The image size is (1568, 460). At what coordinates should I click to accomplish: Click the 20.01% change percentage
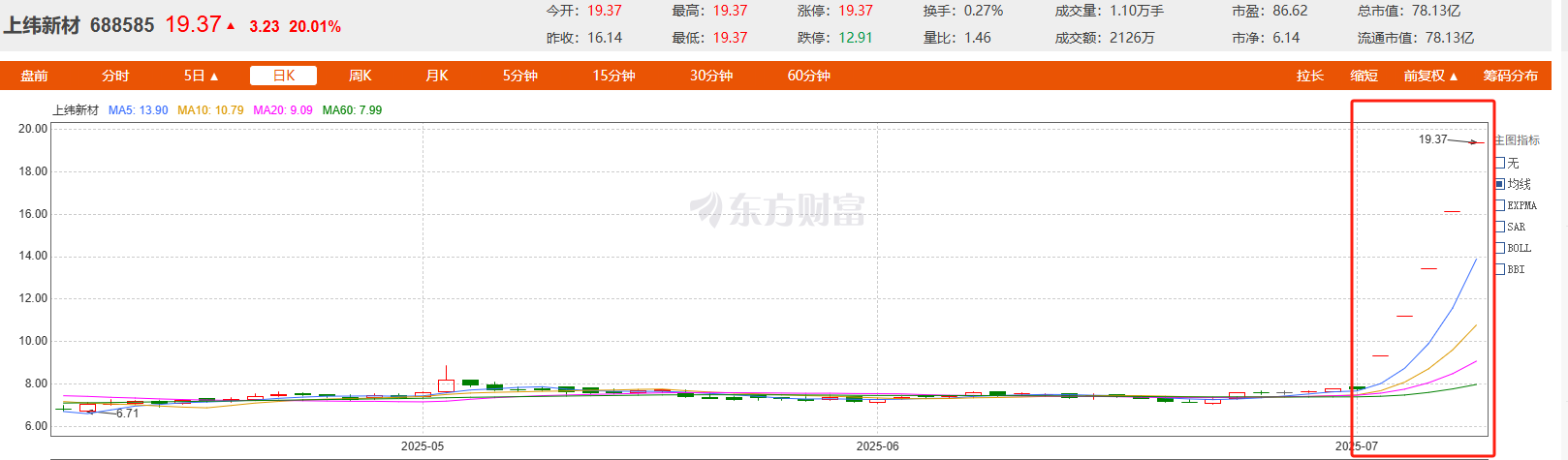[315, 27]
